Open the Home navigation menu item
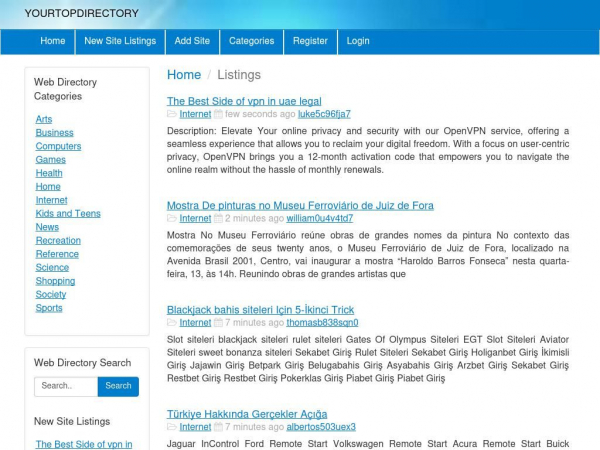This screenshot has height=450, width=600. click(53, 41)
